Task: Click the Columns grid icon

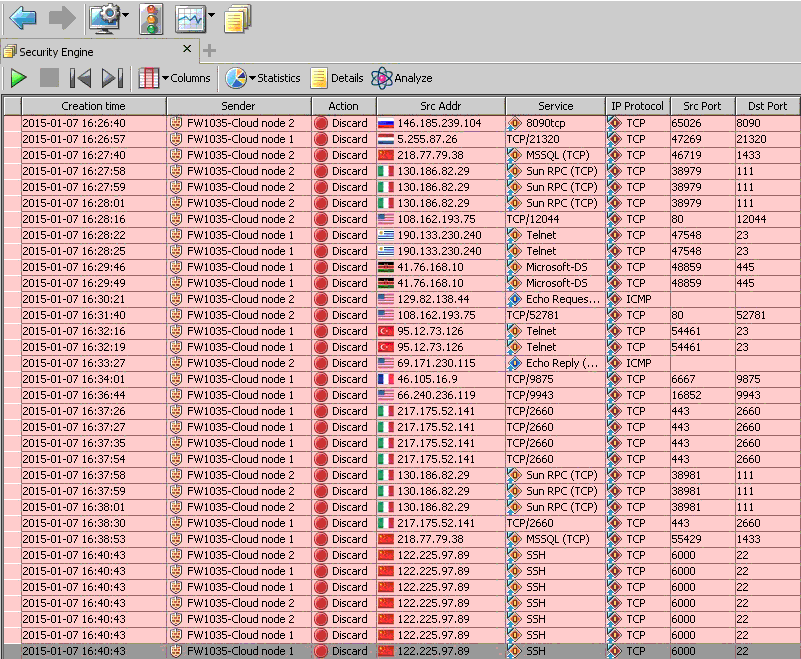Action: (149, 78)
